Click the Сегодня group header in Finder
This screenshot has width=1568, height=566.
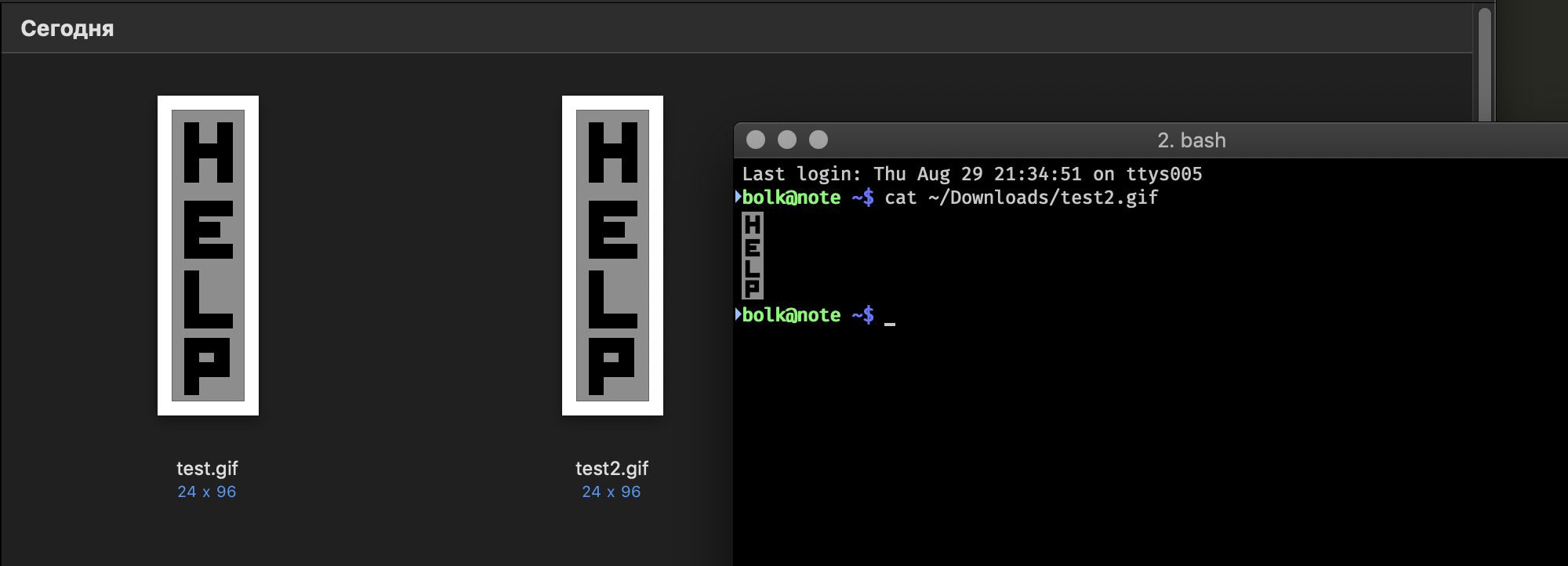[x=67, y=29]
